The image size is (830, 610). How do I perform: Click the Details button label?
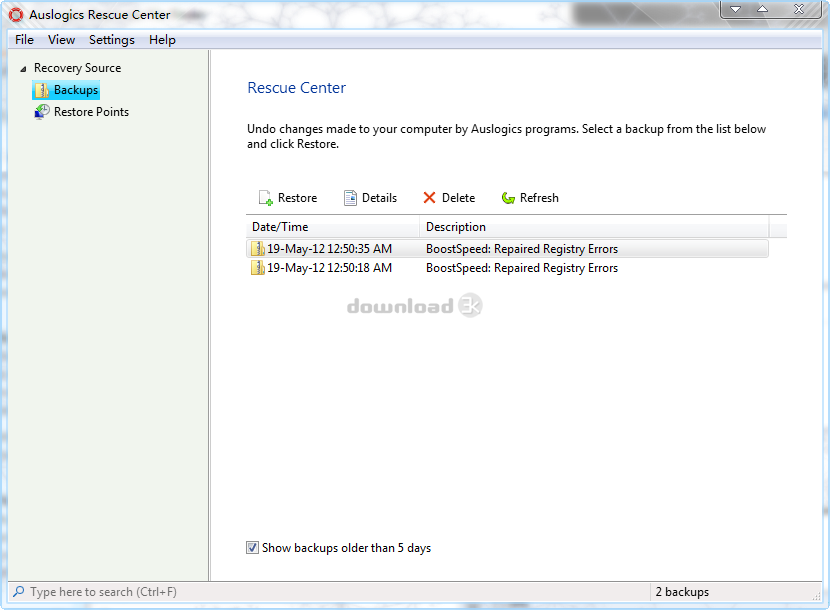click(x=380, y=198)
